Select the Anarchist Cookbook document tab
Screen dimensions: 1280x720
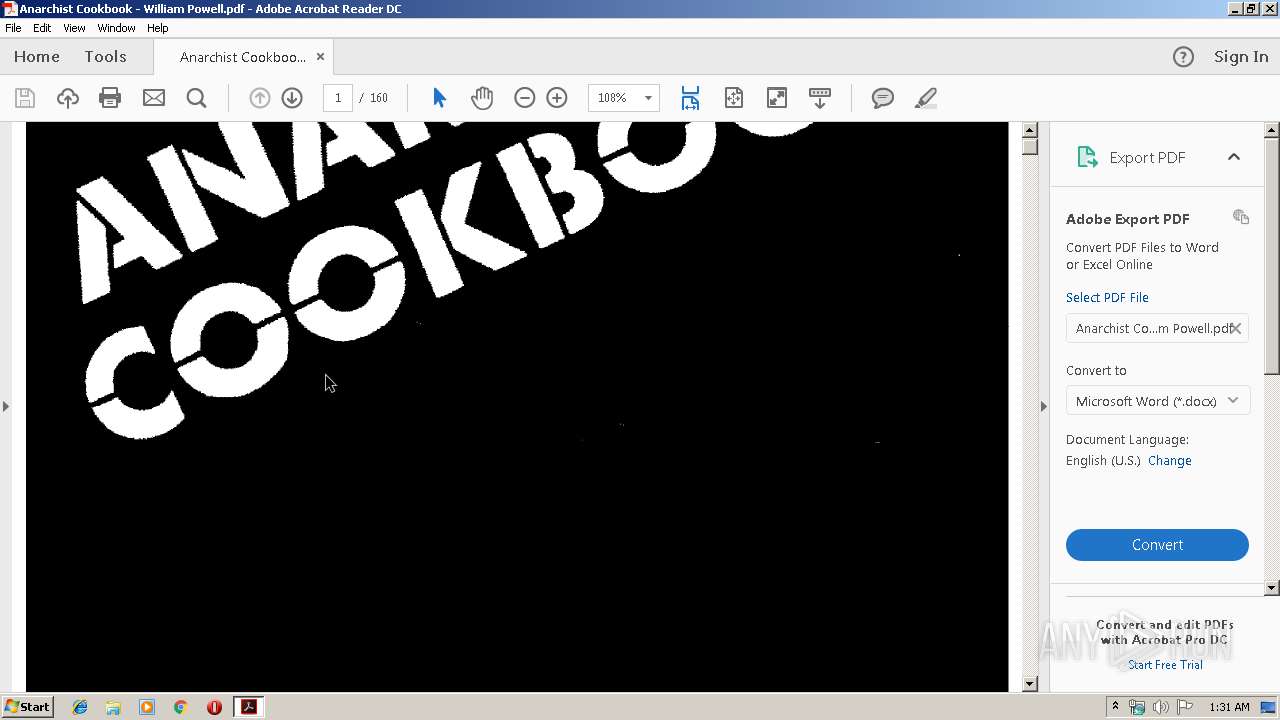tap(242, 57)
